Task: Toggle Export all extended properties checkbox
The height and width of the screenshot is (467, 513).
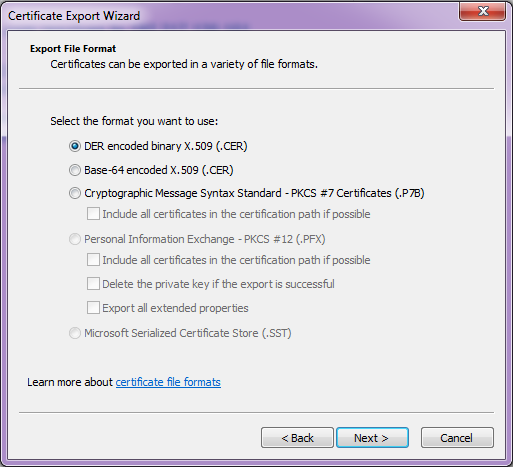Action: (x=93, y=308)
